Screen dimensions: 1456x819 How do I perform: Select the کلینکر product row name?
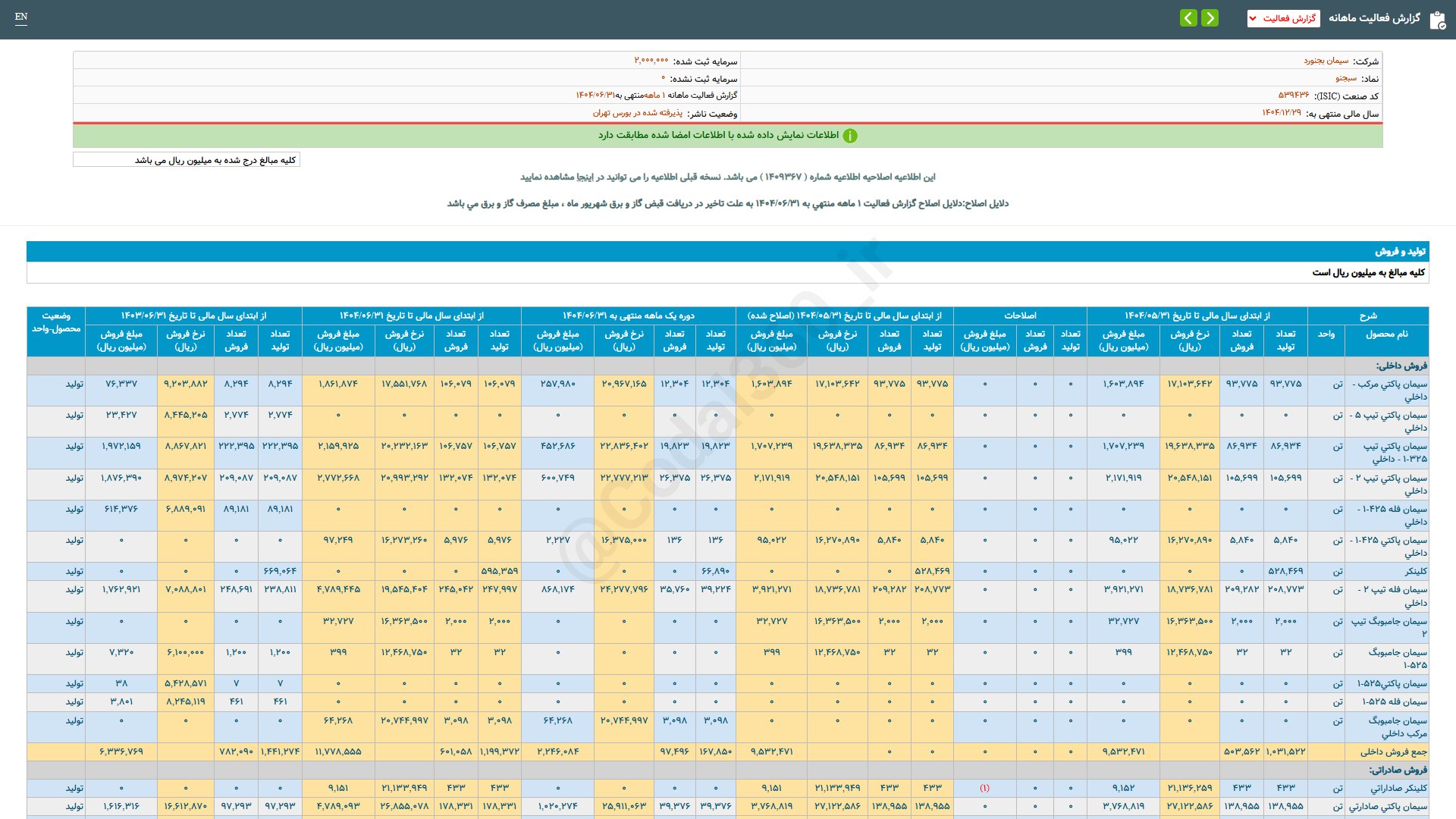pos(1415,571)
